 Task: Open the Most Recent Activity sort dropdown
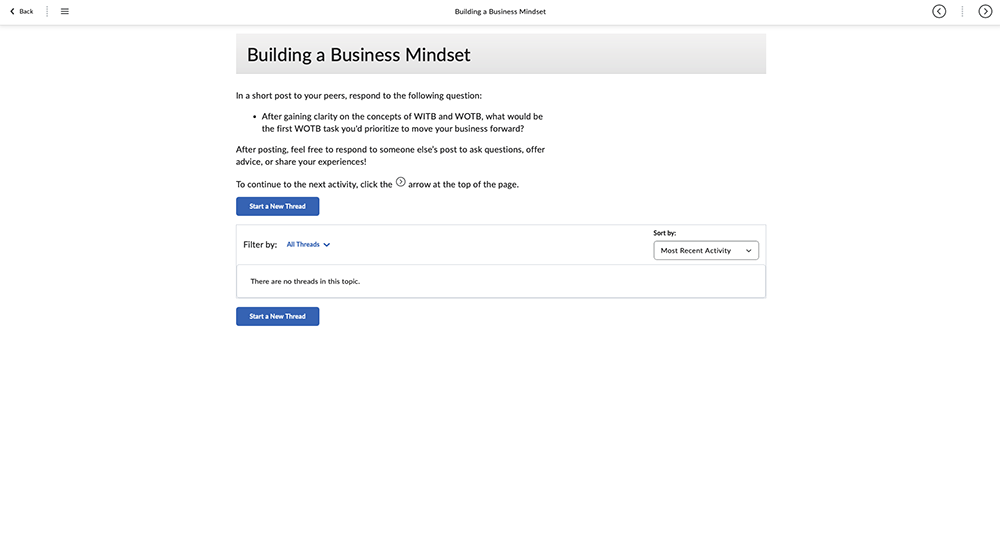[705, 251]
